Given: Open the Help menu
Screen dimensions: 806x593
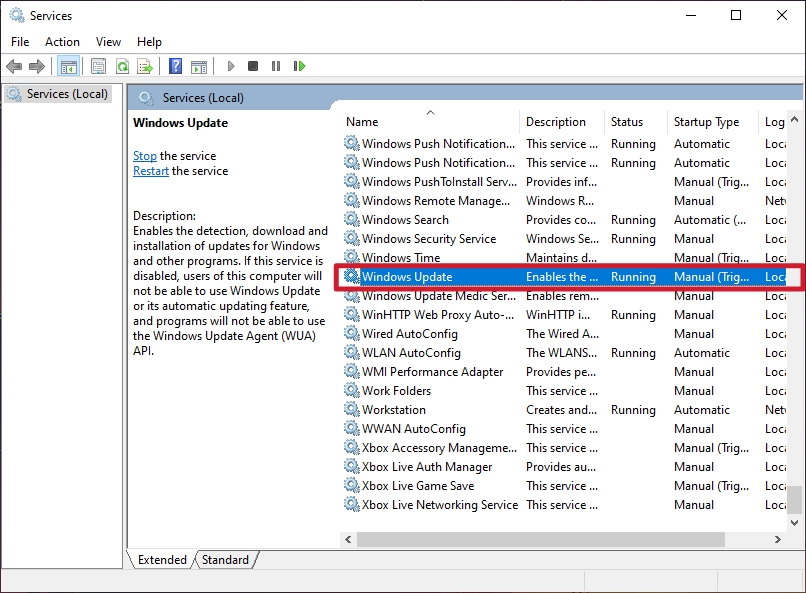Looking at the screenshot, I should click(x=149, y=42).
